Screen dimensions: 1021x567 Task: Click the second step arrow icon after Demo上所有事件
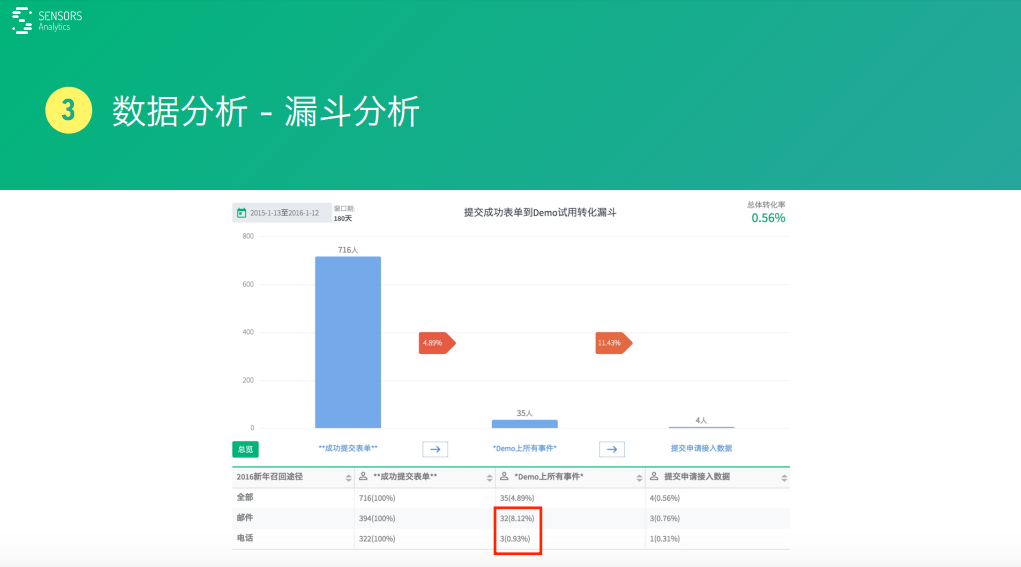[x=612, y=449]
